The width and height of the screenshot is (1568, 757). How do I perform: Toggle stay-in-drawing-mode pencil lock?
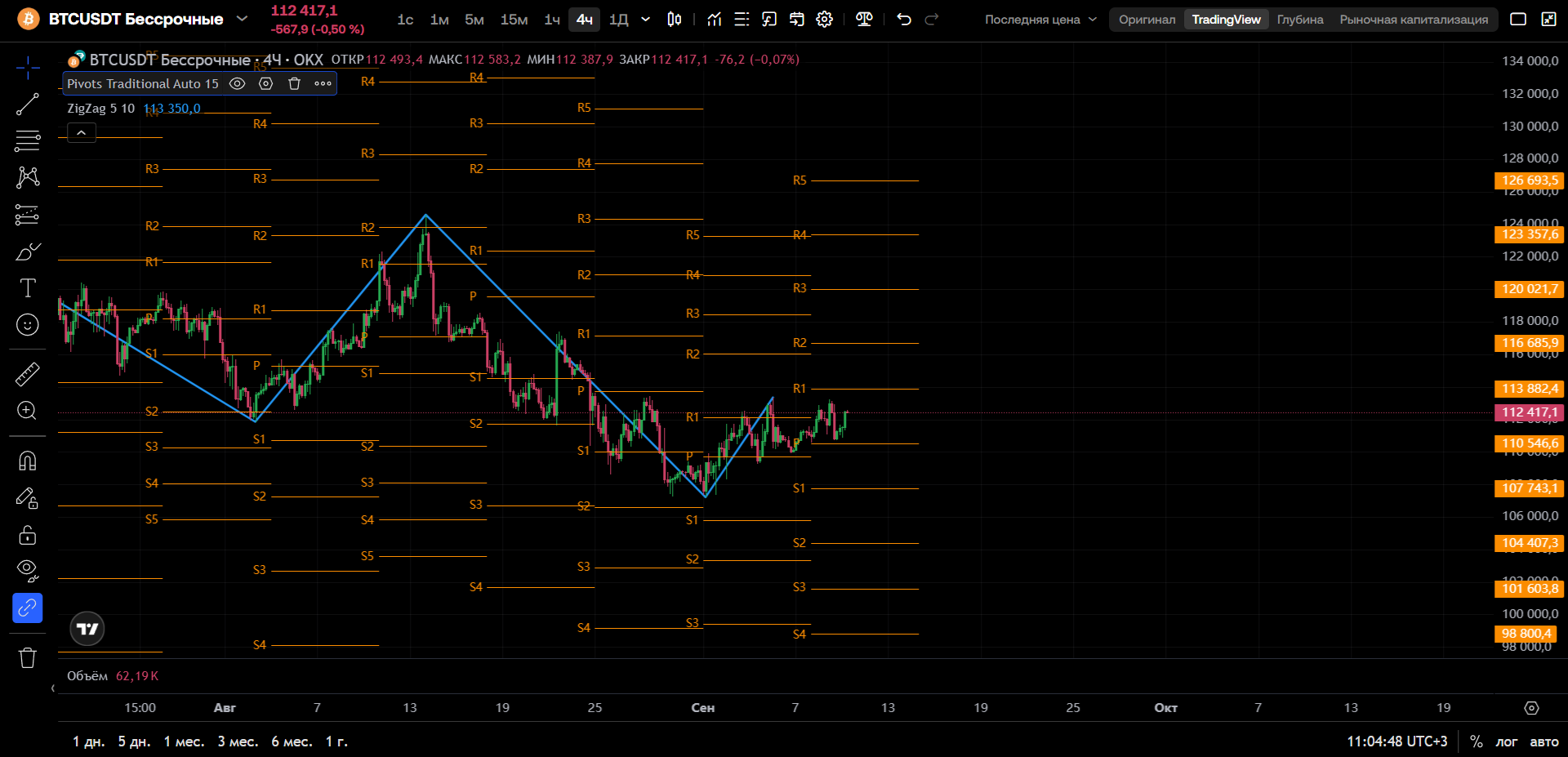click(28, 498)
